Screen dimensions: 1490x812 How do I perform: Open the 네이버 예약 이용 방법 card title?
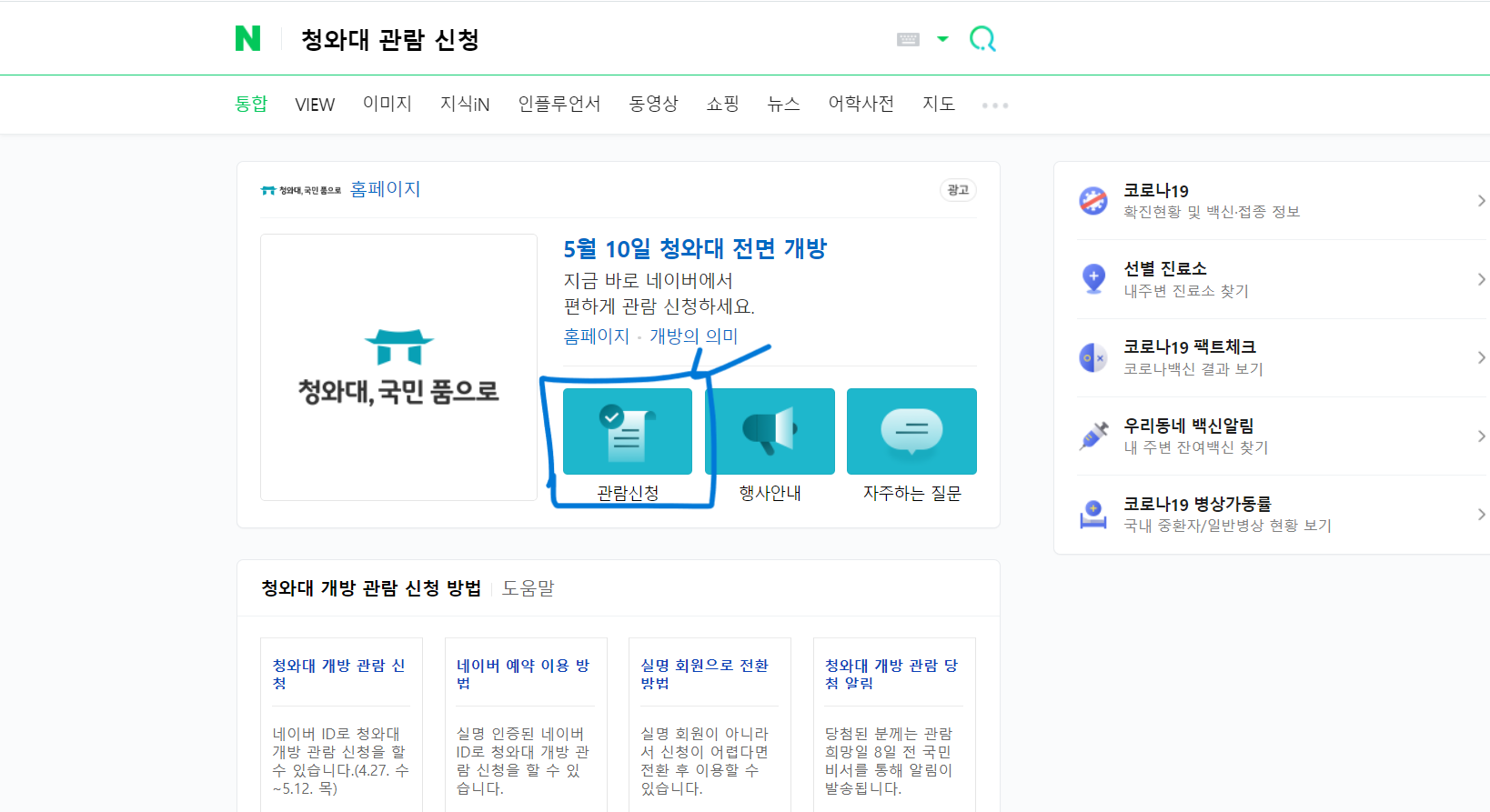[523, 674]
